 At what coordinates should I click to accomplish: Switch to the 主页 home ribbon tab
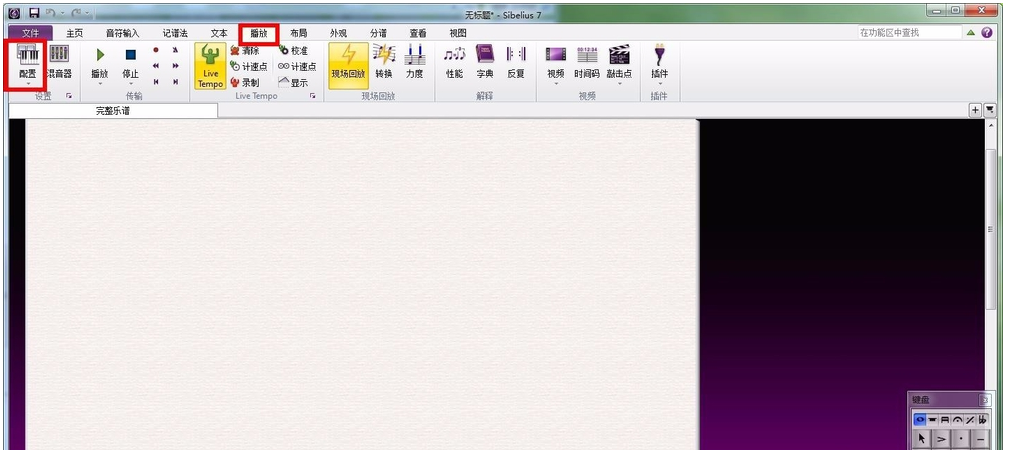point(74,33)
